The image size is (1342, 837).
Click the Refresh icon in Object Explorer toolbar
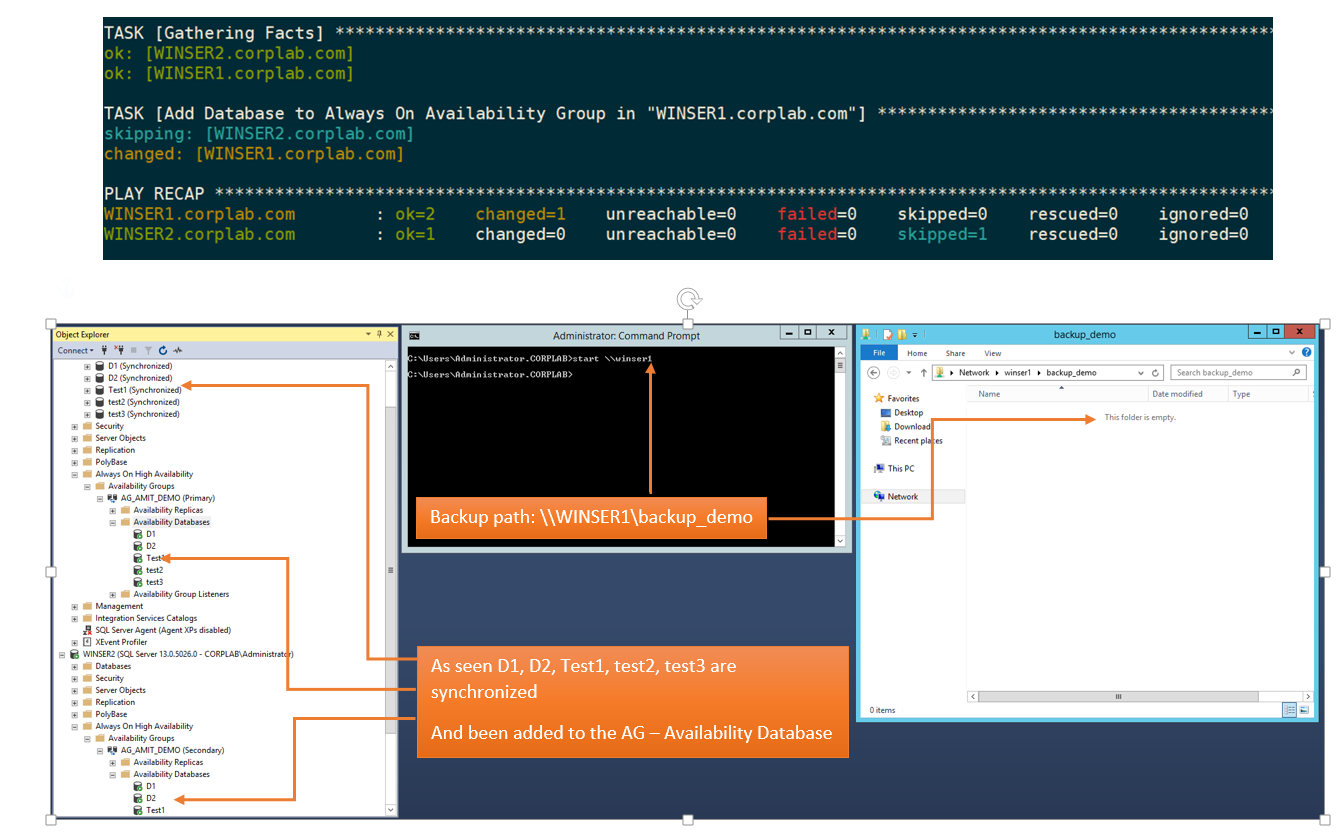tap(163, 350)
